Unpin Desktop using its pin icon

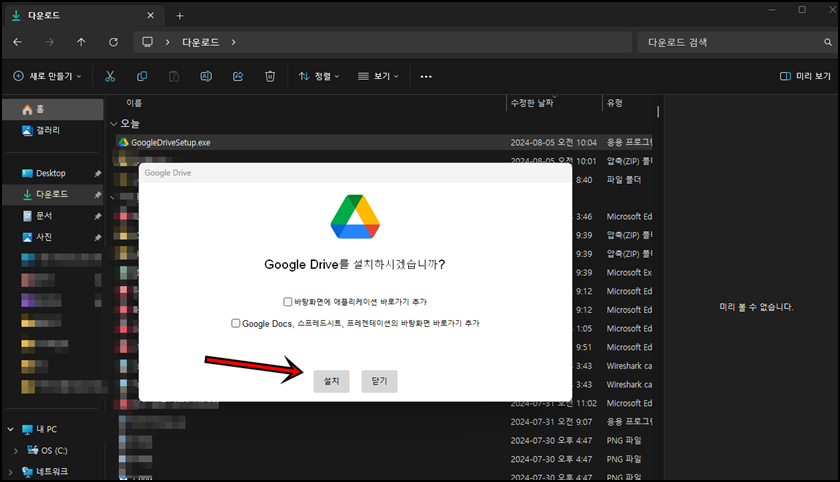click(98, 174)
